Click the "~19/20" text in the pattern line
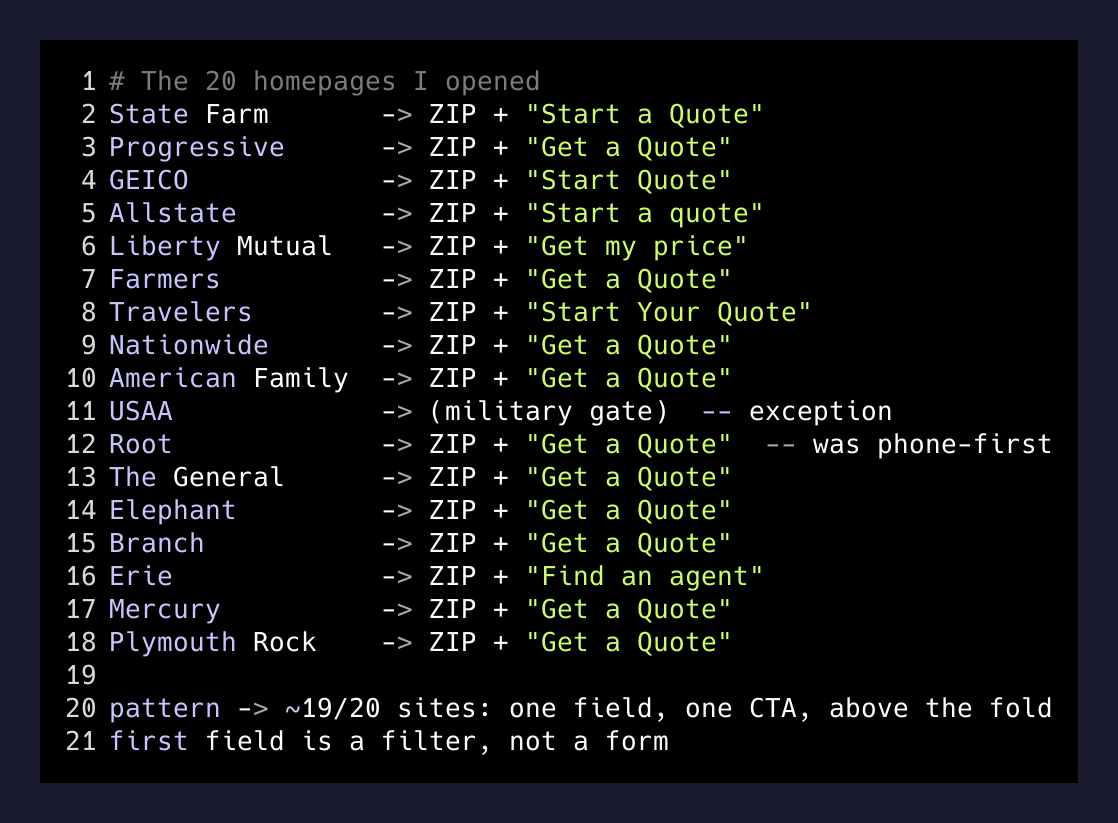Viewport: 1118px width, 823px height. 333,708
